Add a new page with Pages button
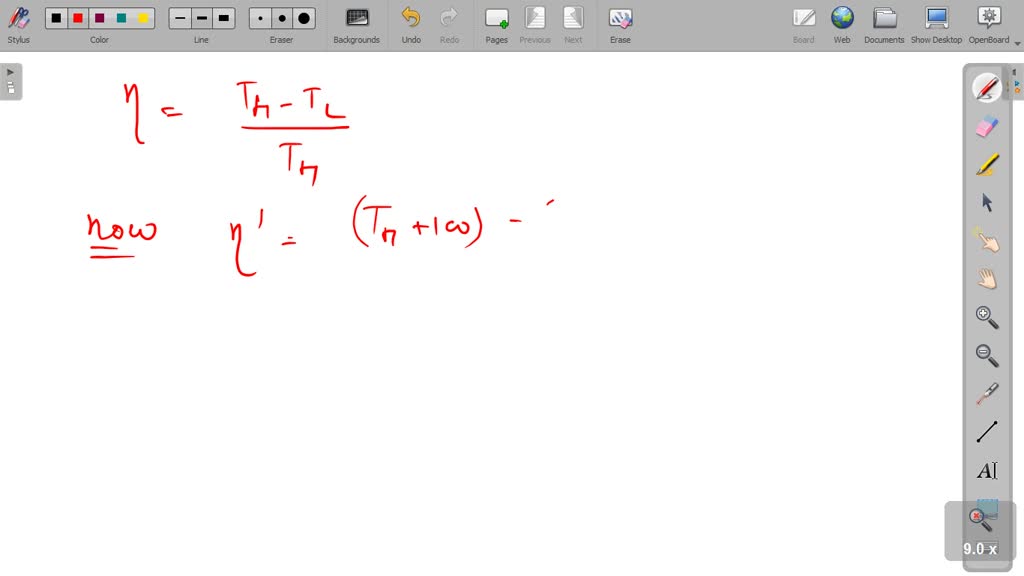 click(496, 20)
